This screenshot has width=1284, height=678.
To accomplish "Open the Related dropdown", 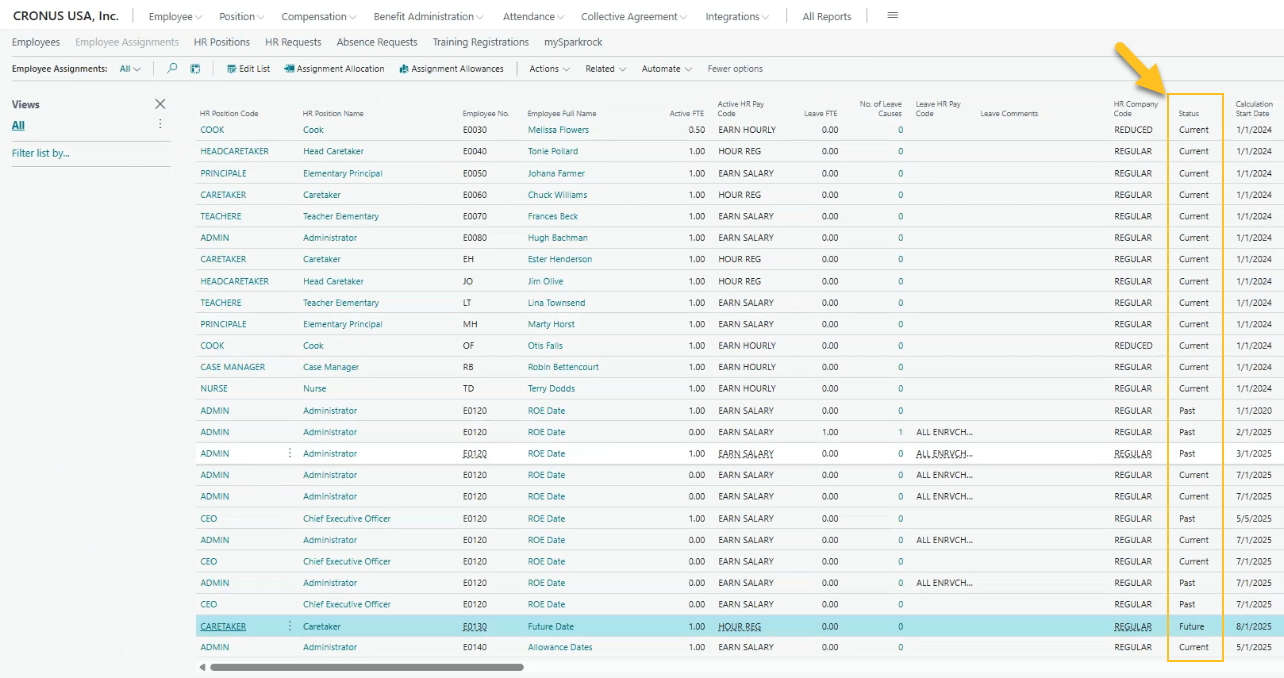I will 605,68.
